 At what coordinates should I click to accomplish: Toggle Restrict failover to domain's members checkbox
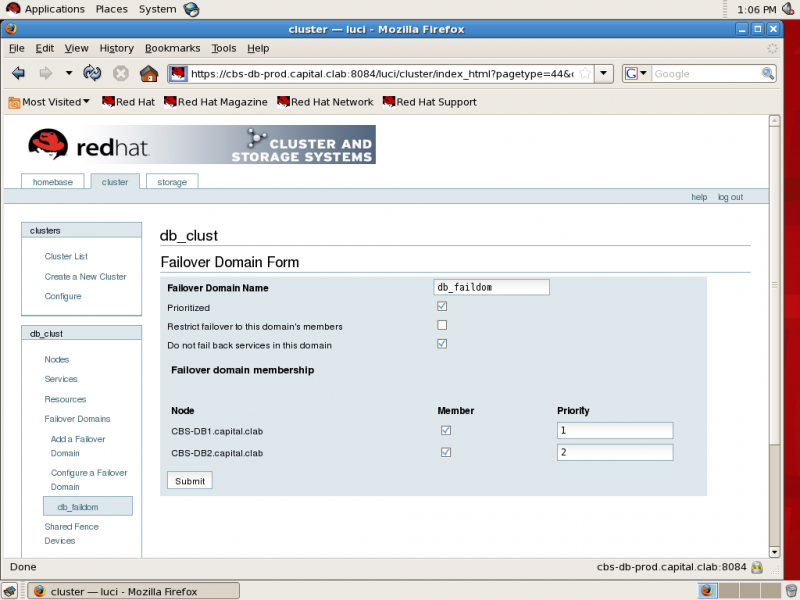pyautogui.click(x=442, y=325)
